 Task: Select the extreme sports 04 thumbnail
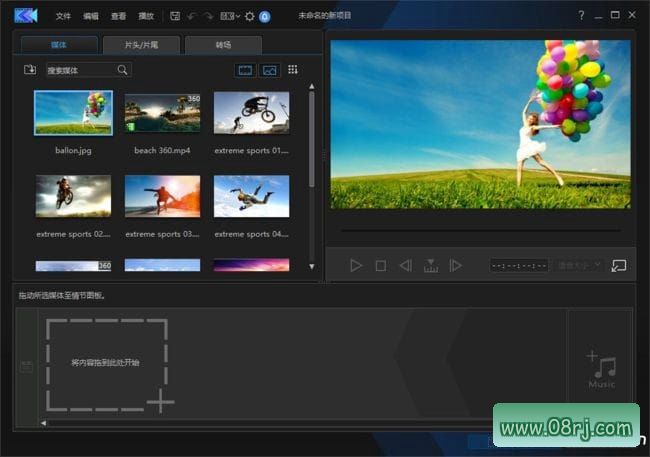(252, 196)
